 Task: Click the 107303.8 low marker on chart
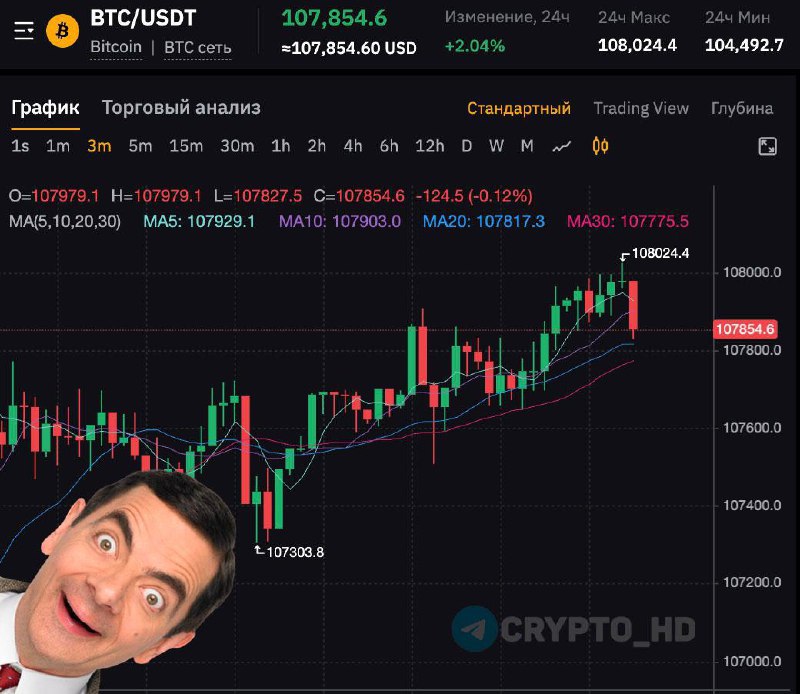295,552
